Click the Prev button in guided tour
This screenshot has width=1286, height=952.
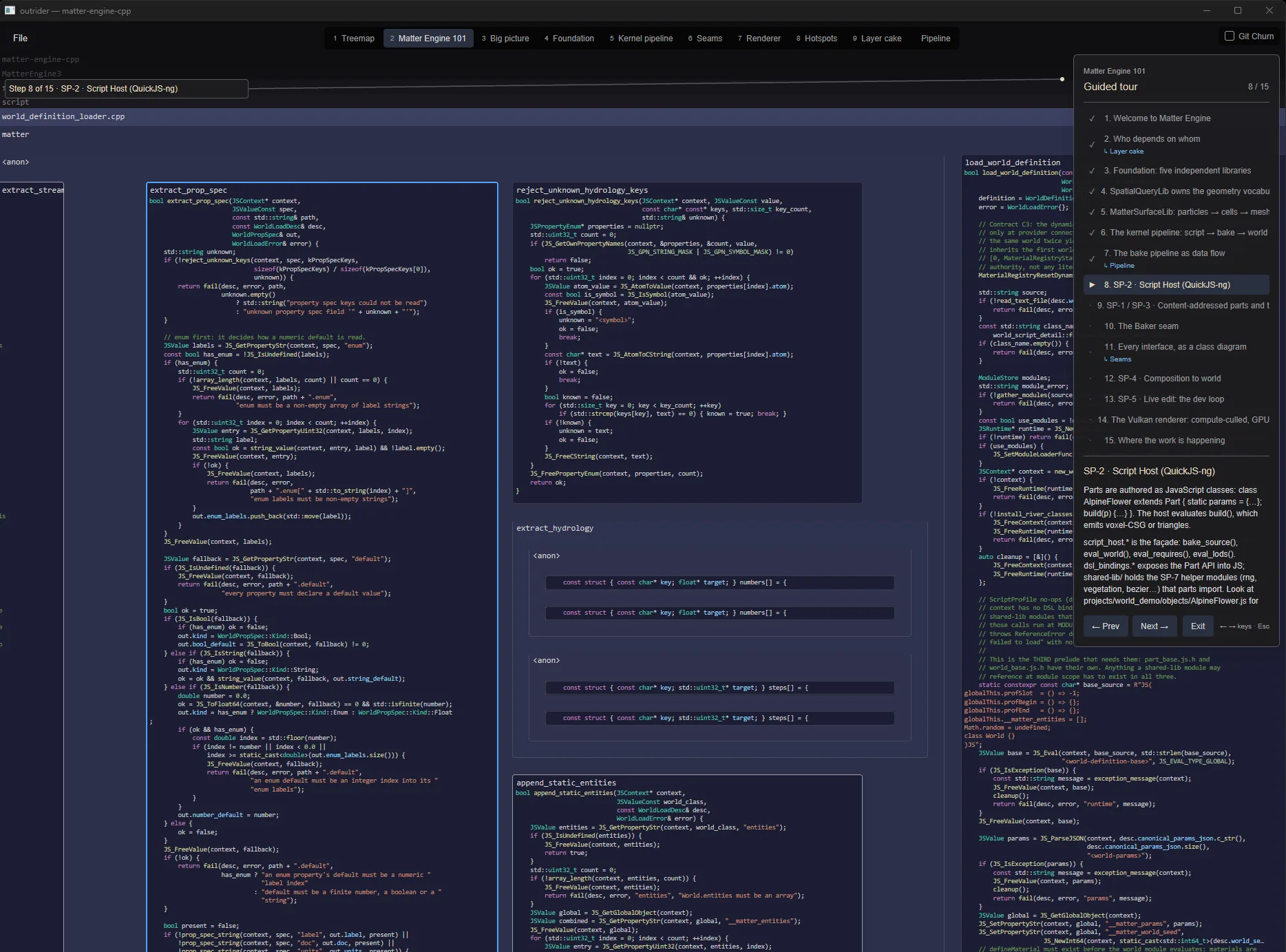click(1106, 626)
